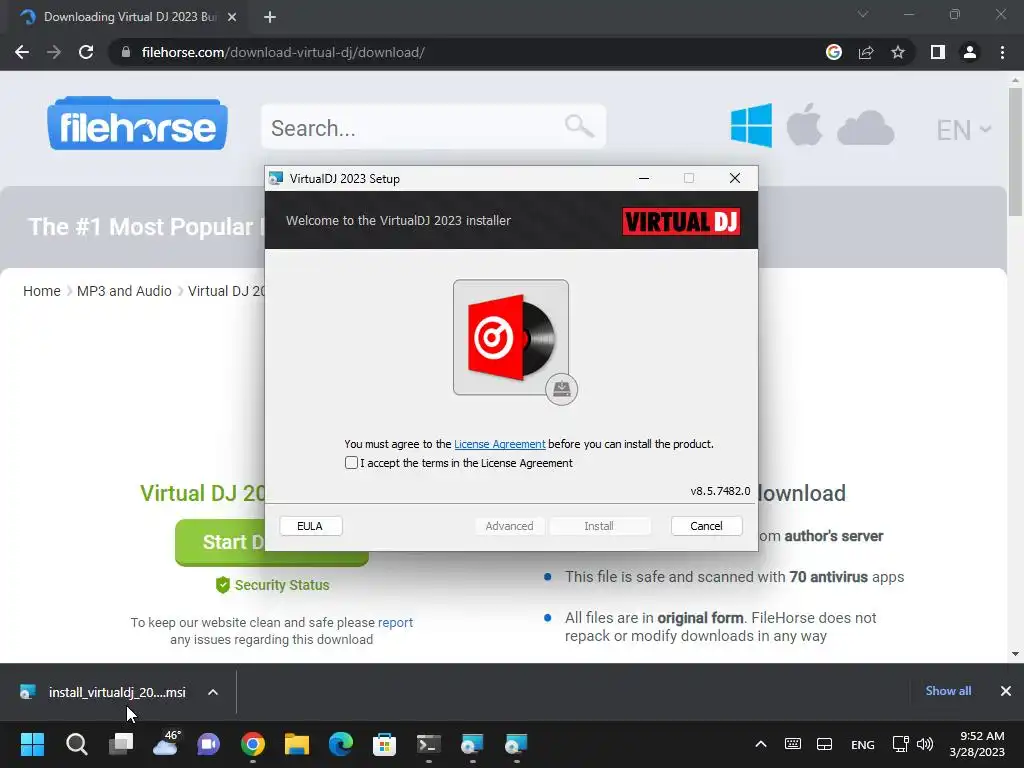The image size is (1024, 768).
Task: Click the VirtualDJ vinyl installer icon
Action: [x=511, y=338]
